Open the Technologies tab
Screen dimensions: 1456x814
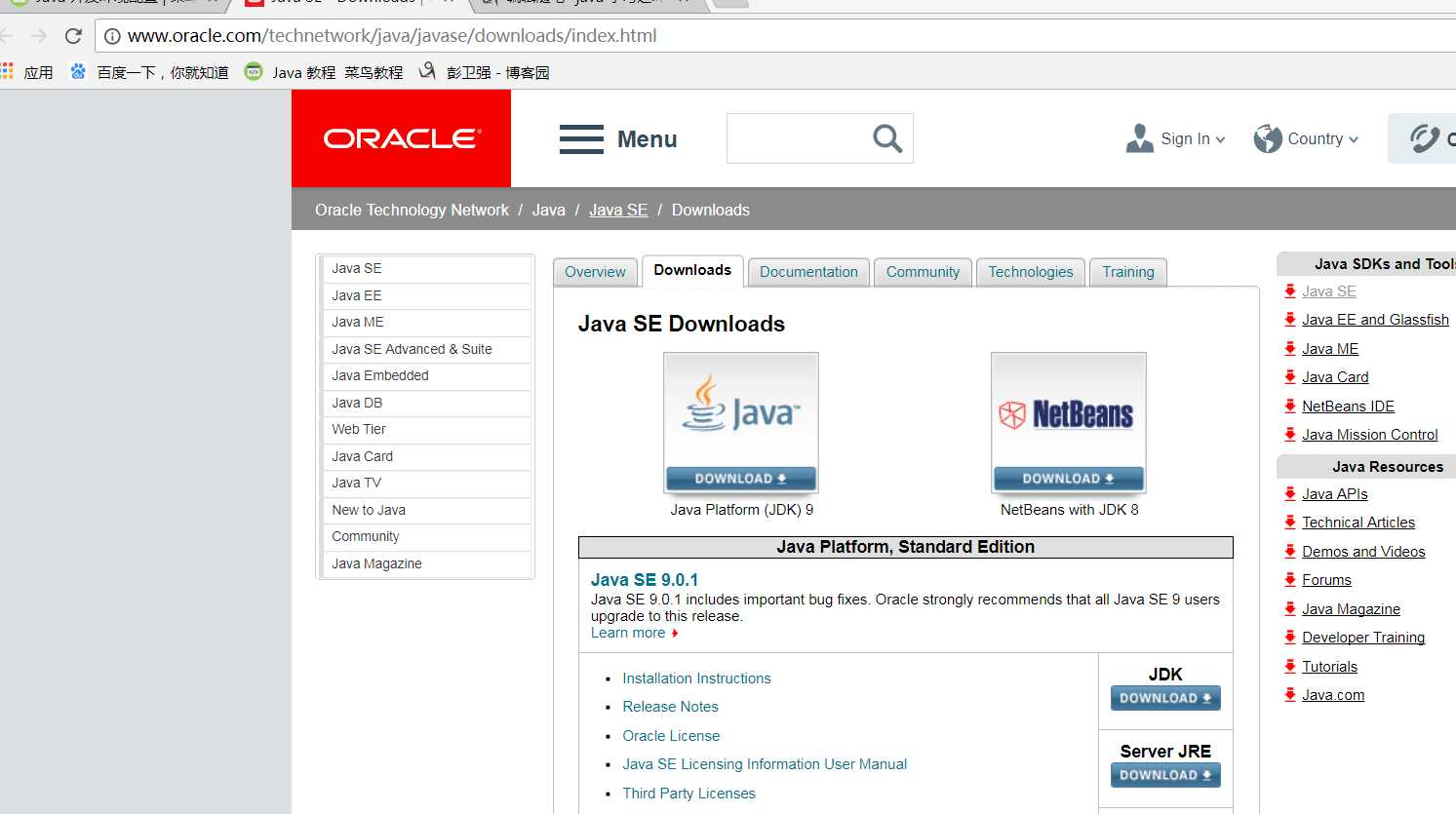point(1031,272)
